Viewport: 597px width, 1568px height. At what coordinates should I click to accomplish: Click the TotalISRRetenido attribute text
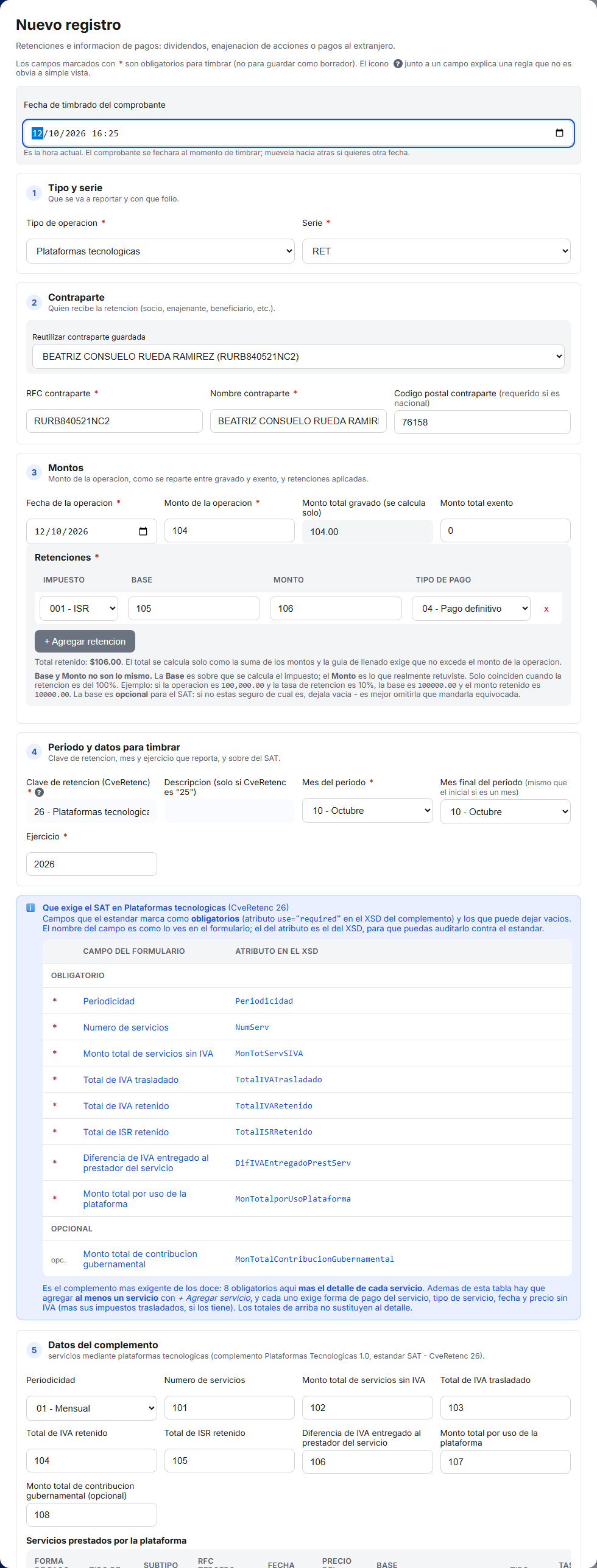(274, 1132)
